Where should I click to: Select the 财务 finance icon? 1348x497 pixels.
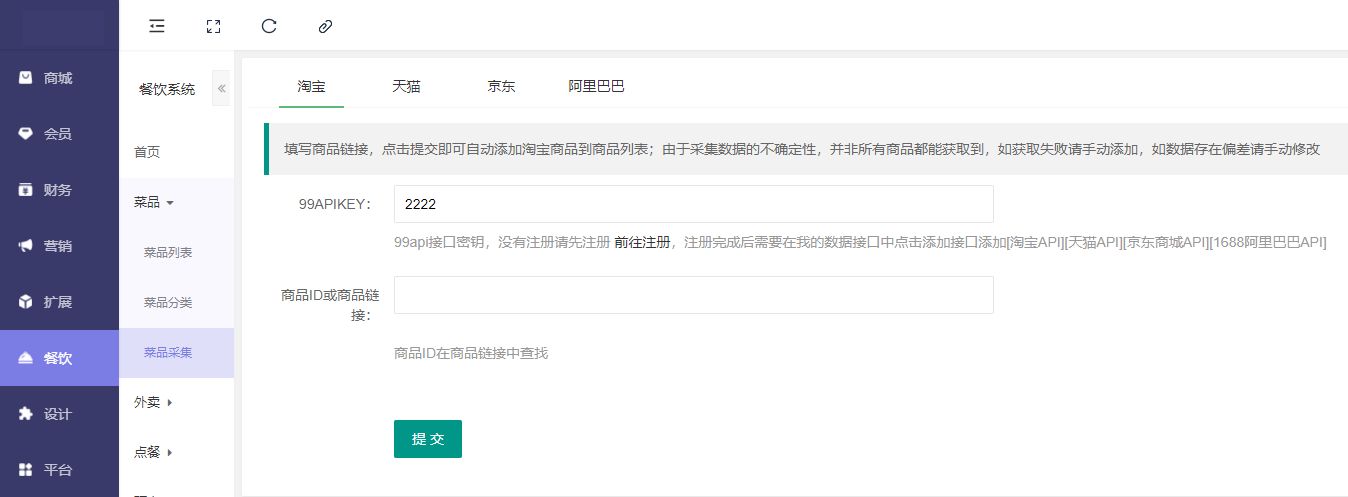tap(26, 190)
